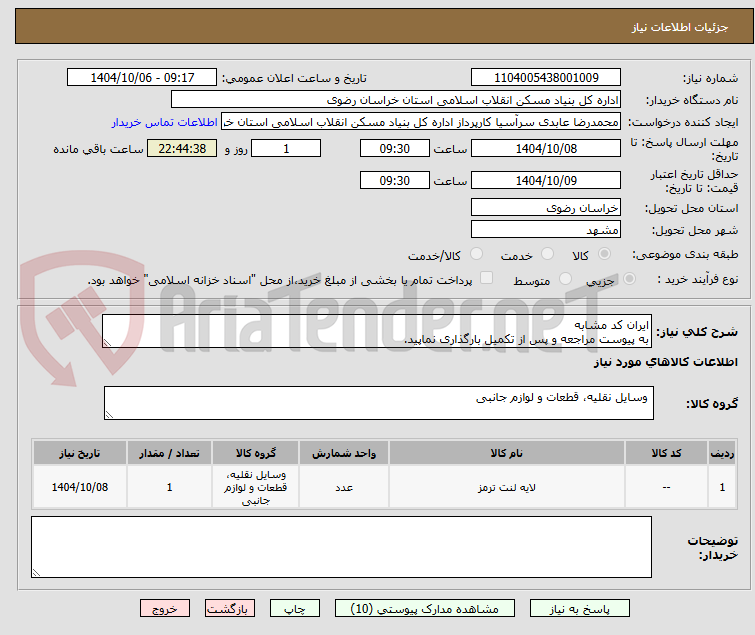Click the جزئیات اطلاعات نیاز header title
Viewport: 755px width, 635px height.
click(x=679, y=27)
